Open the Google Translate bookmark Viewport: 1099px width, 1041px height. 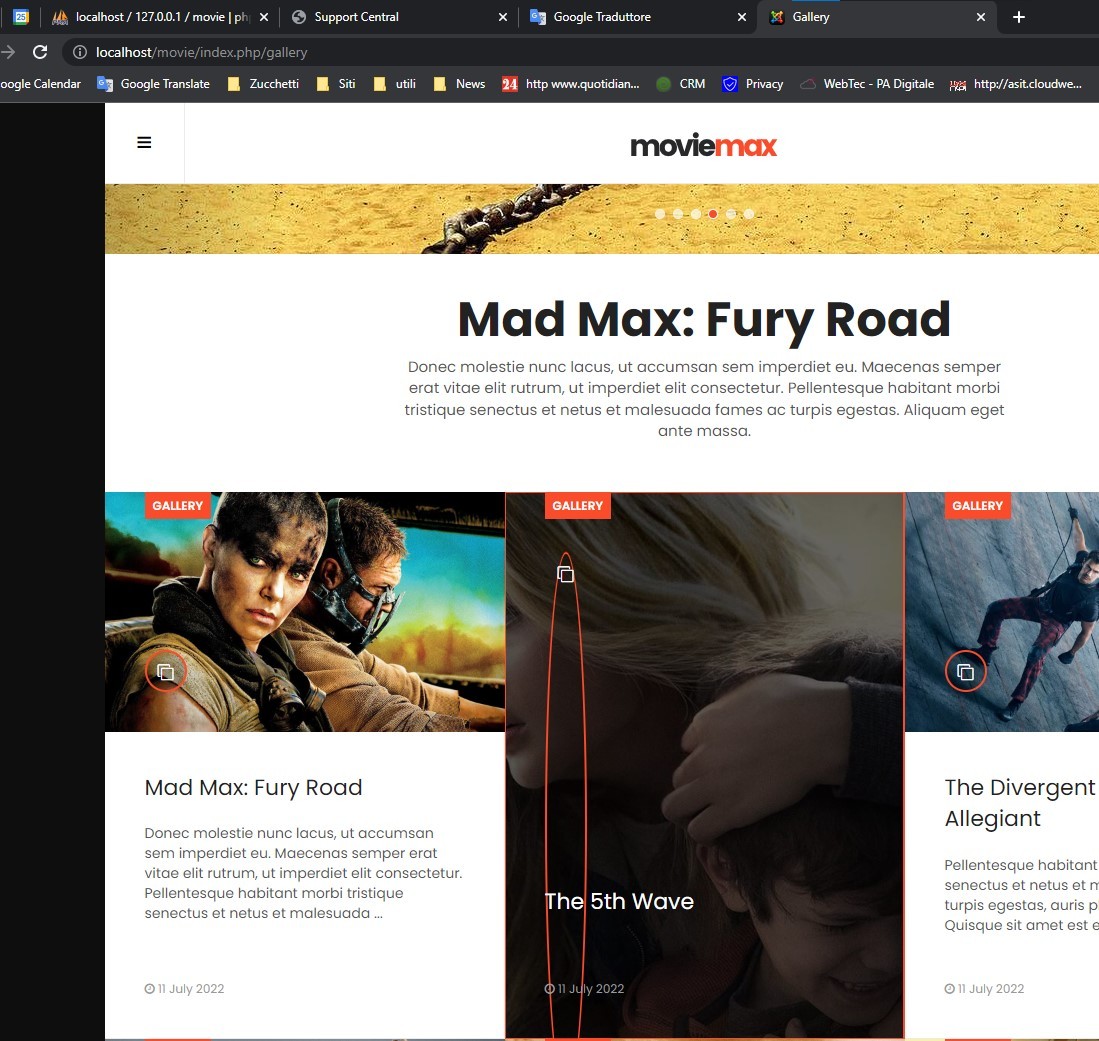pos(153,84)
